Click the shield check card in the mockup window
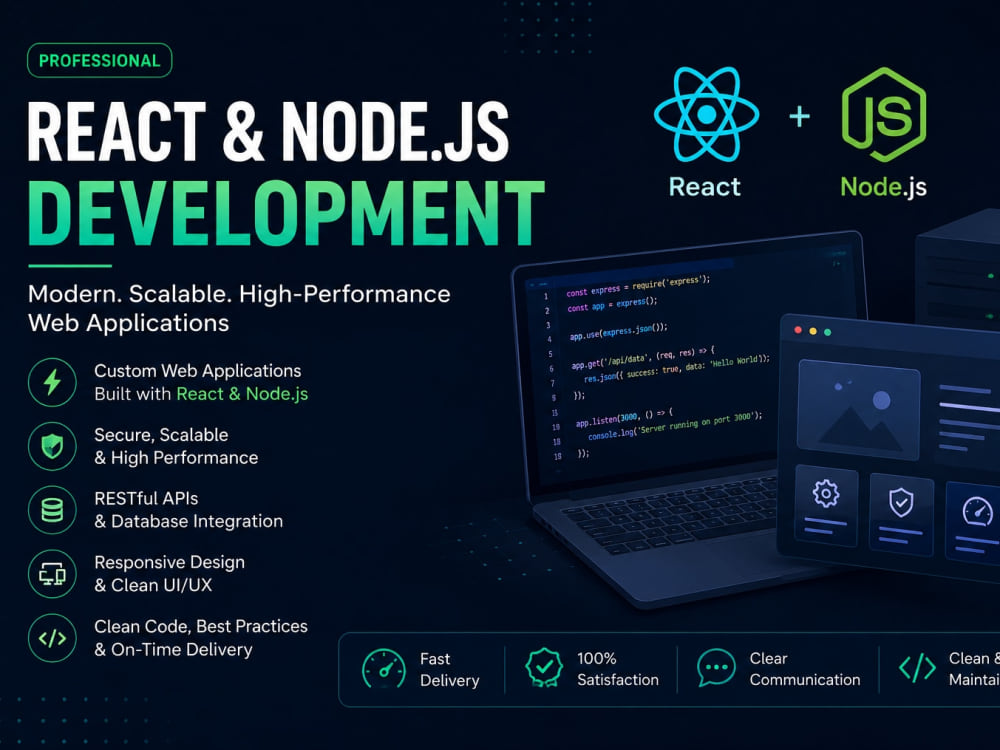Viewport: 1000px width, 750px height. tap(901, 513)
